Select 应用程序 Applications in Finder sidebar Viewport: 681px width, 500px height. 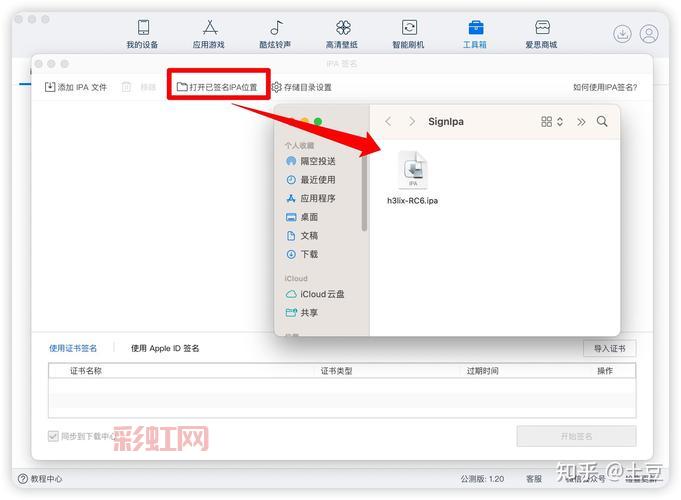311,199
